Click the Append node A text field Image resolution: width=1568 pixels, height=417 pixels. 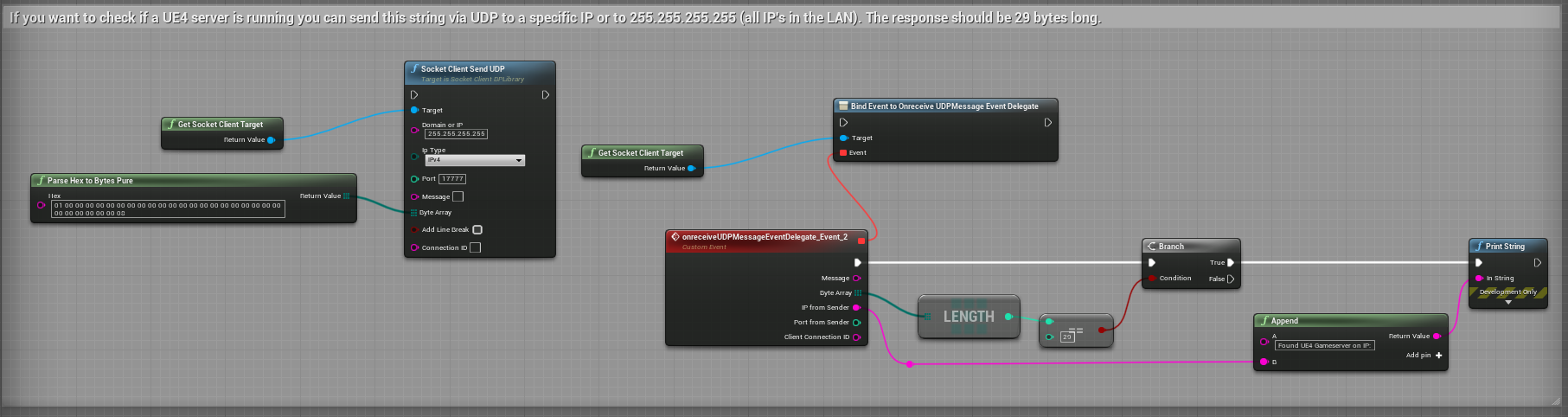pos(1324,345)
